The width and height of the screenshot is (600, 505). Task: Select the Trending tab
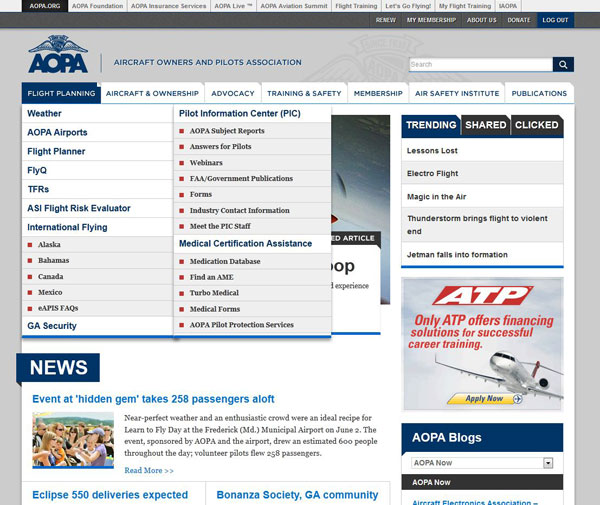click(x=431, y=125)
